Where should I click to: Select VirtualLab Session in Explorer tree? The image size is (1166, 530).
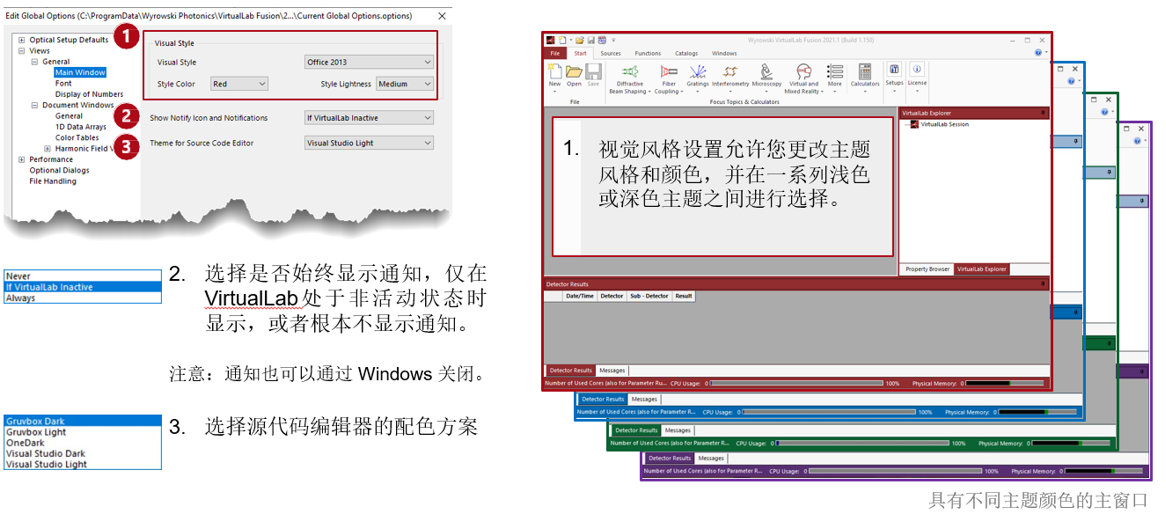point(944,125)
